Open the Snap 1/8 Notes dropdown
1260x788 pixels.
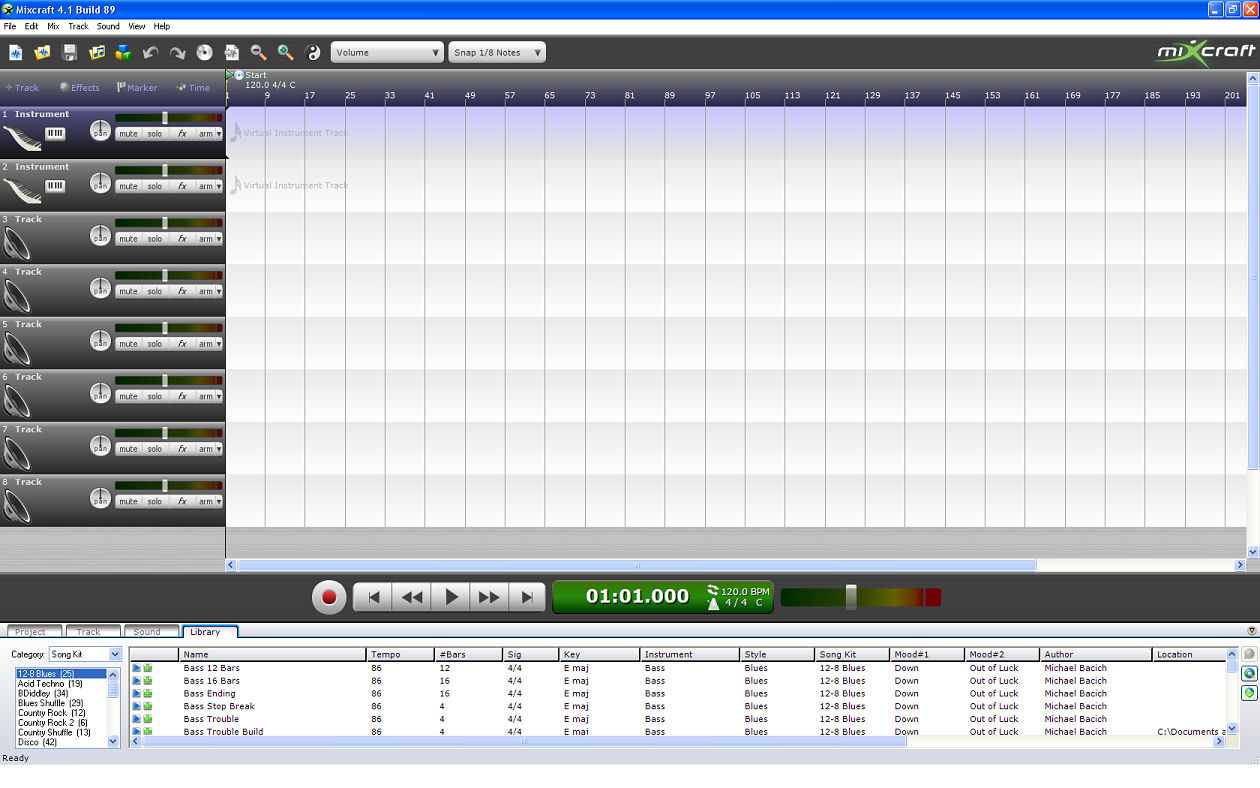point(497,53)
